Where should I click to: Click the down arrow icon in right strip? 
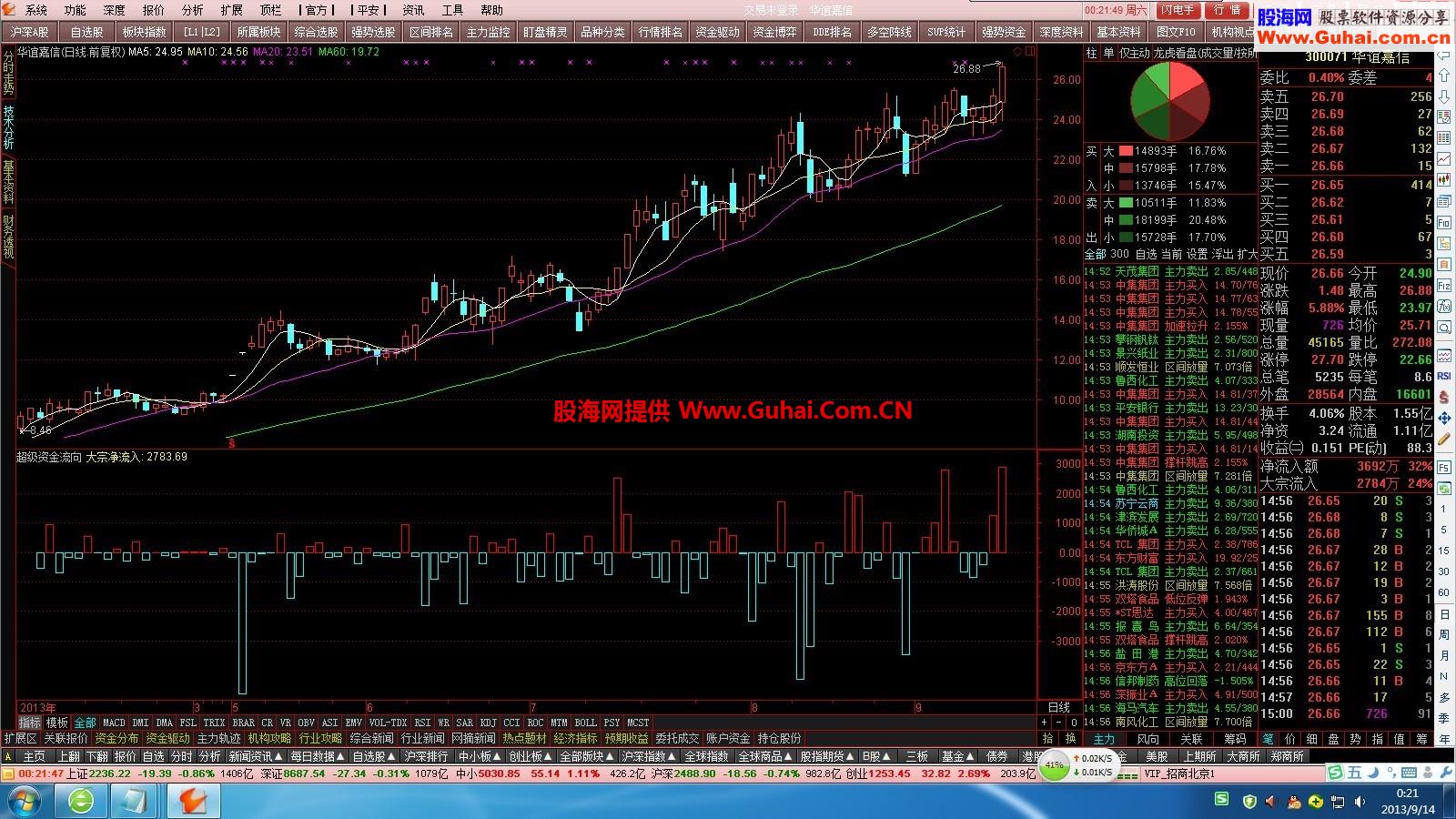point(1444,97)
